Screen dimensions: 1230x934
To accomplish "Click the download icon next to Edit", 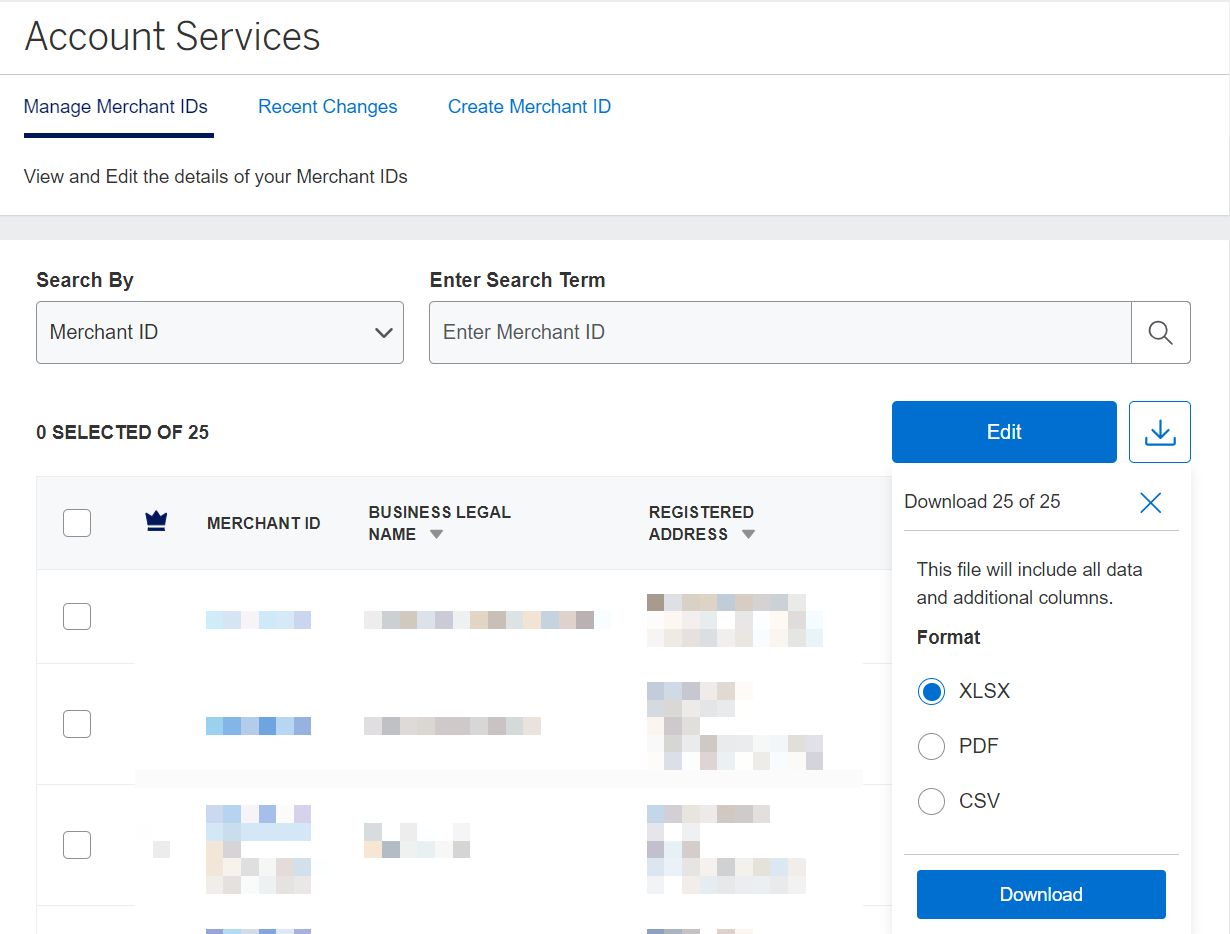I will pos(1160,432).
